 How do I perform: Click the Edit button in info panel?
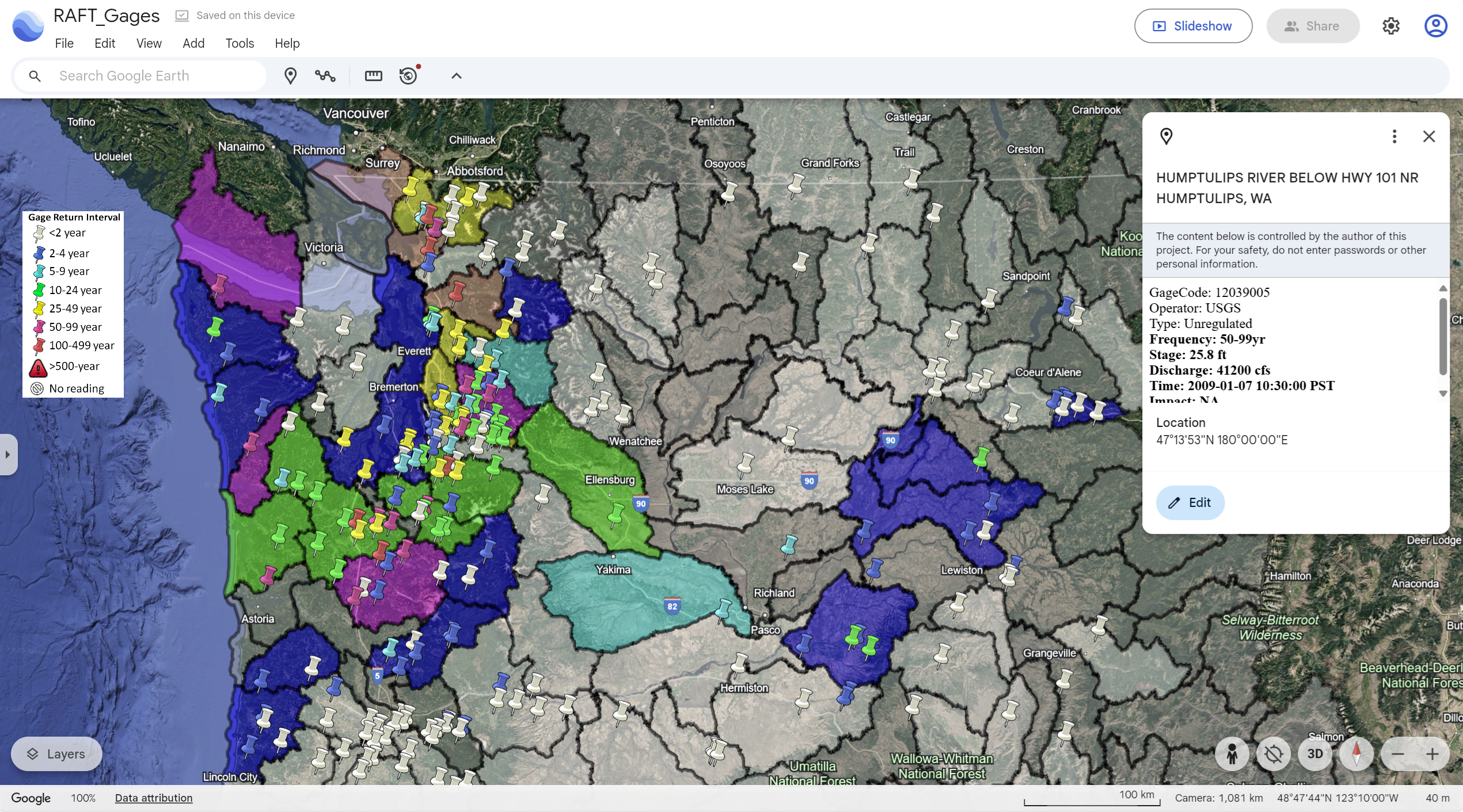pos(1190,502)
